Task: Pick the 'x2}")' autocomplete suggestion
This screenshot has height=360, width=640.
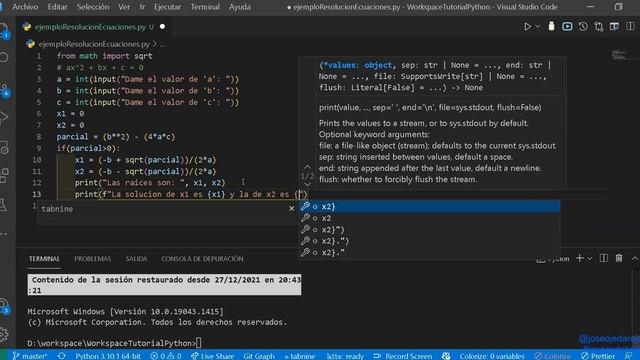Action: [x=429, y=229]
